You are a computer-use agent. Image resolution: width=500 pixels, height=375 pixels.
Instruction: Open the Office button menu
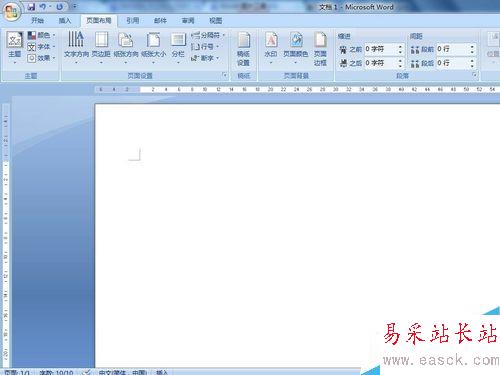tap(12, 12)
